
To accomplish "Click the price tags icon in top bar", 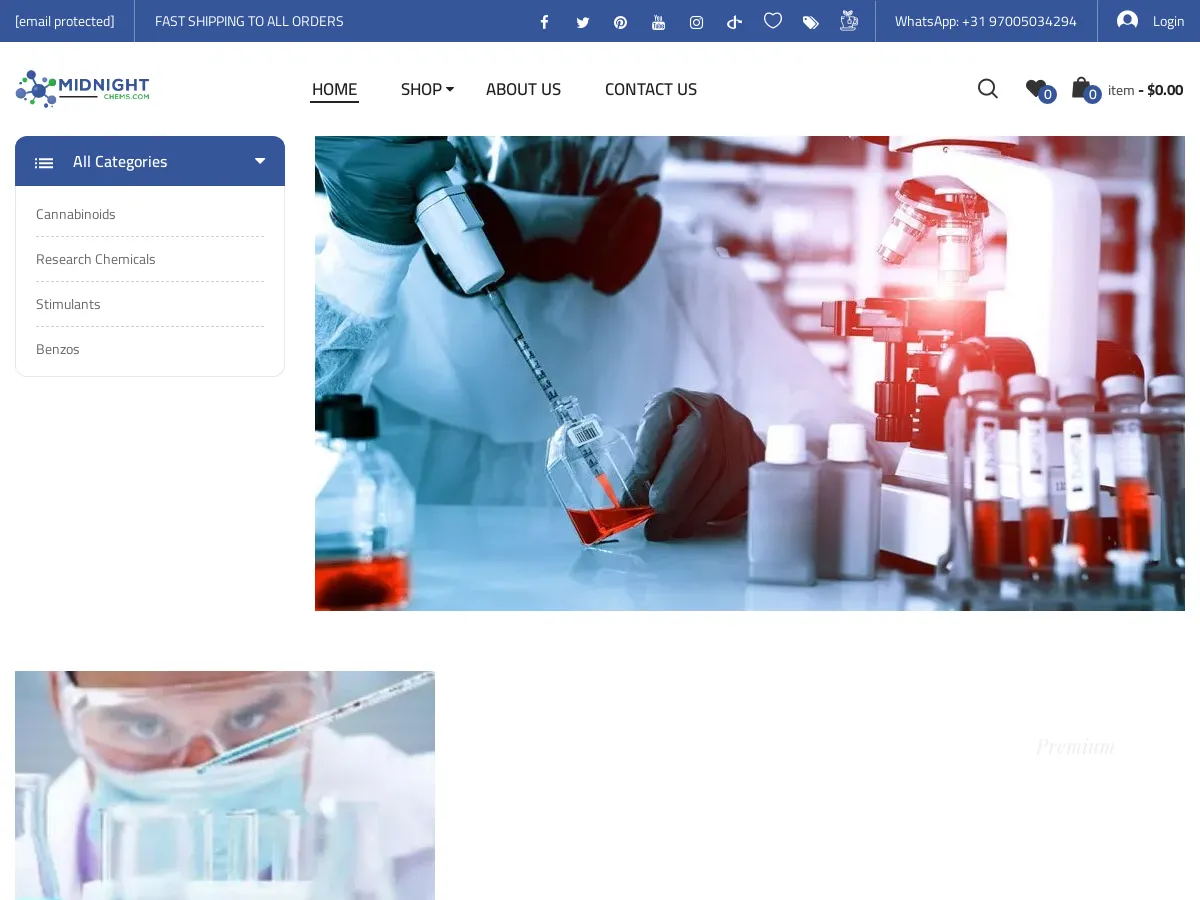I will 810,22.
